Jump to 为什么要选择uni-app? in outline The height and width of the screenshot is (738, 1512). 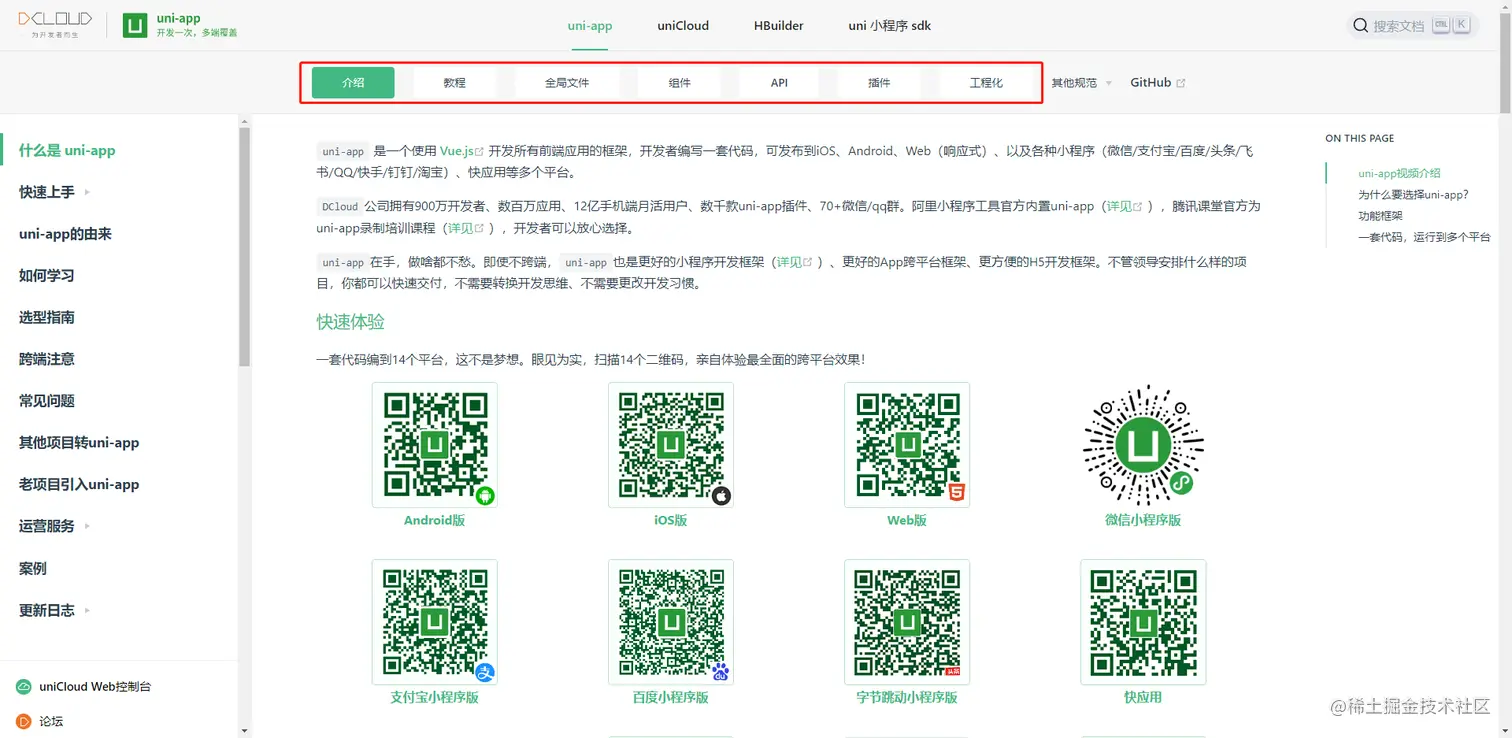pos(1413,195)
